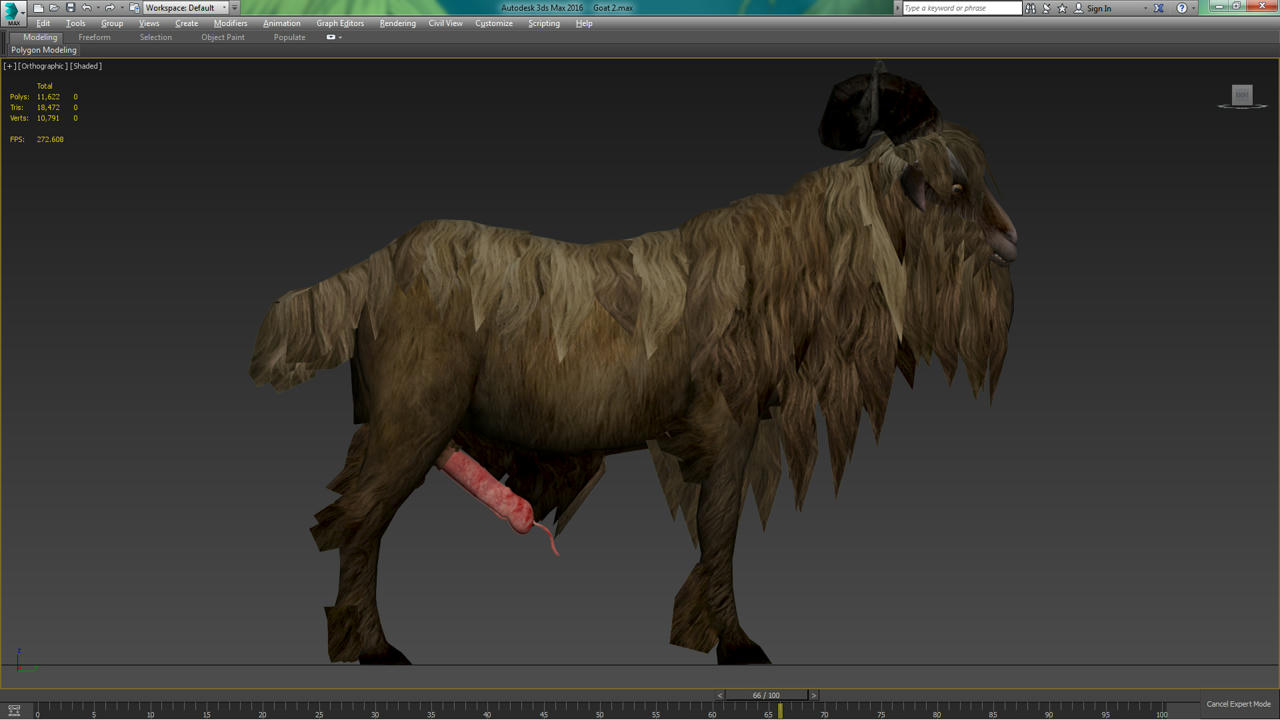Open the Help dropdown arrow
This screenshot has height=720, width=1280.
[1194, 8]
